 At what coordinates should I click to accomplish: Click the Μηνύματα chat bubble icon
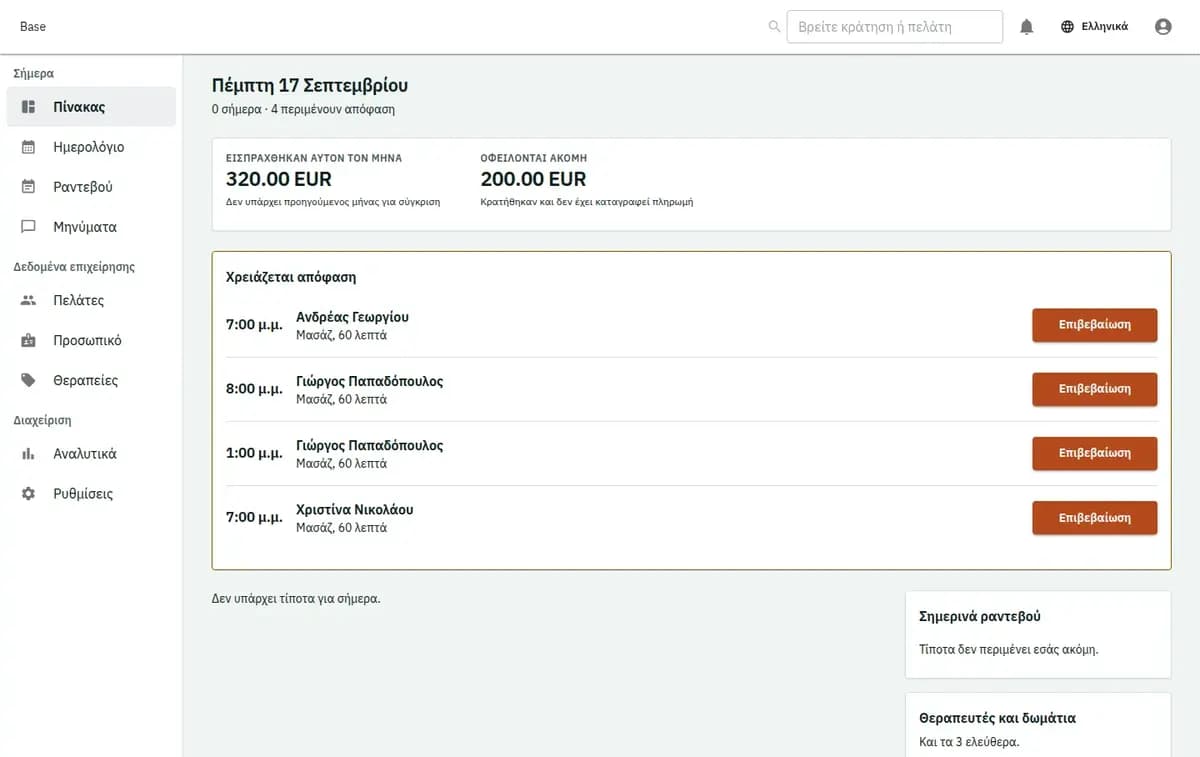[x=29, y=227]
